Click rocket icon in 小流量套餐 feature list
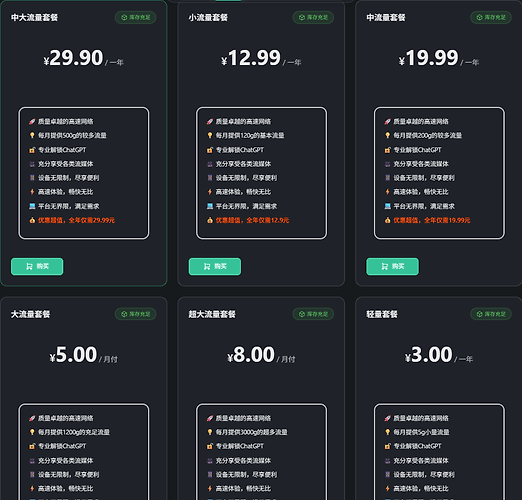 210,122
